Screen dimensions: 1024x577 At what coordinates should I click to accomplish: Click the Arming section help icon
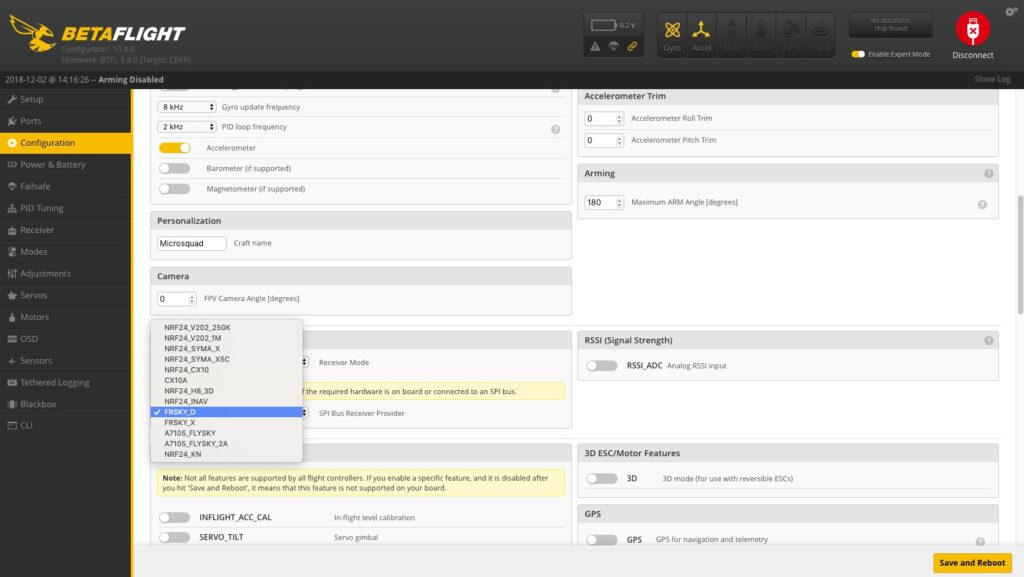(x=988, y=173)
